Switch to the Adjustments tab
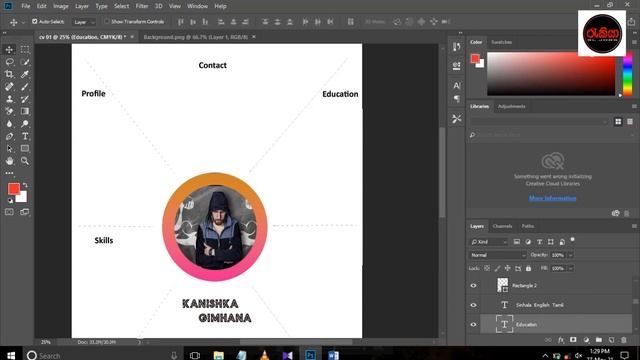 511,107
